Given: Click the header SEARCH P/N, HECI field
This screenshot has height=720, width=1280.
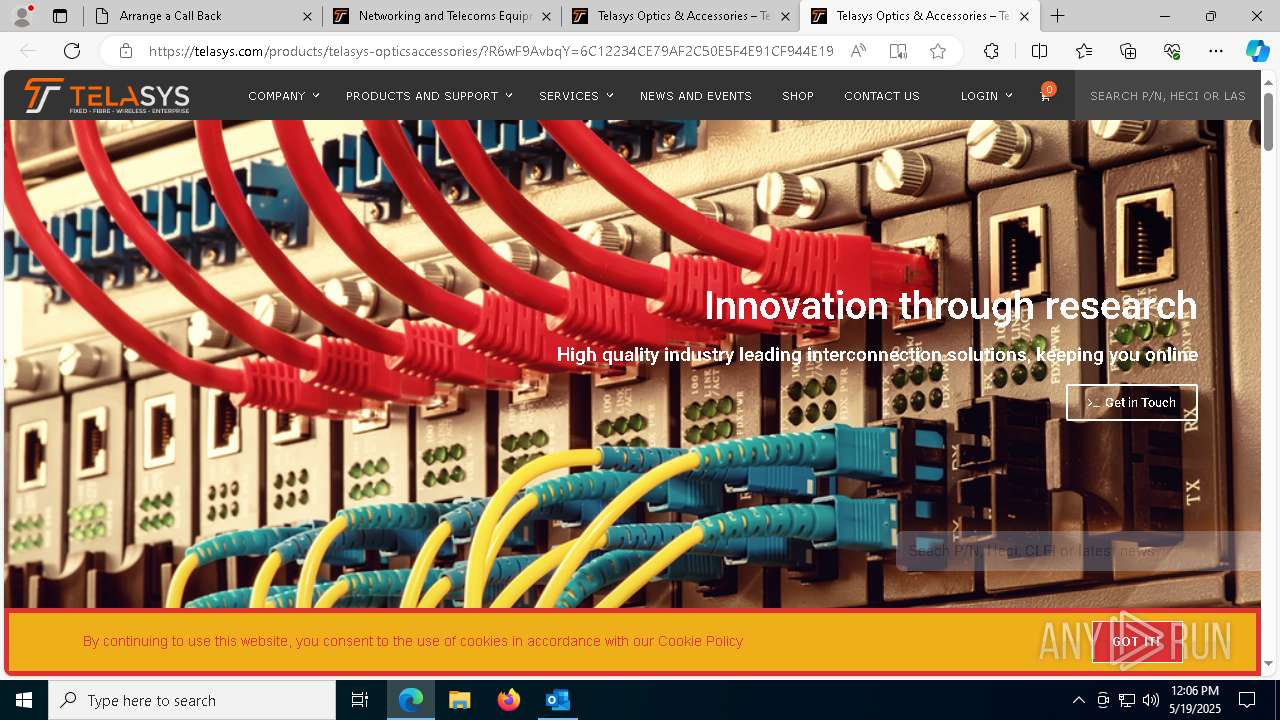Looking at the screenshot, I should (x=1167, y=96).
